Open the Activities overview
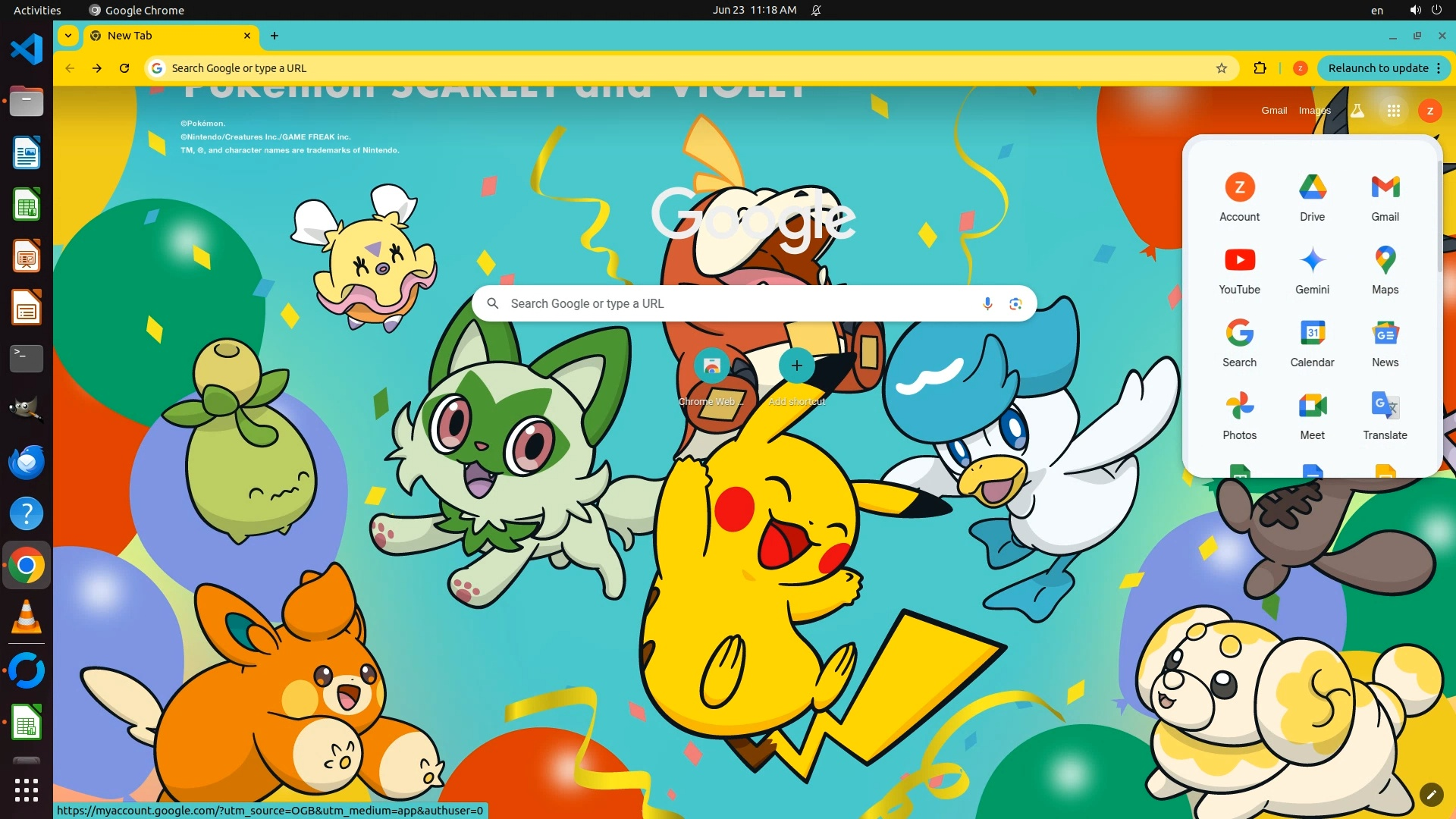This screenshot has width=1456, height=819. pos(37,10)
